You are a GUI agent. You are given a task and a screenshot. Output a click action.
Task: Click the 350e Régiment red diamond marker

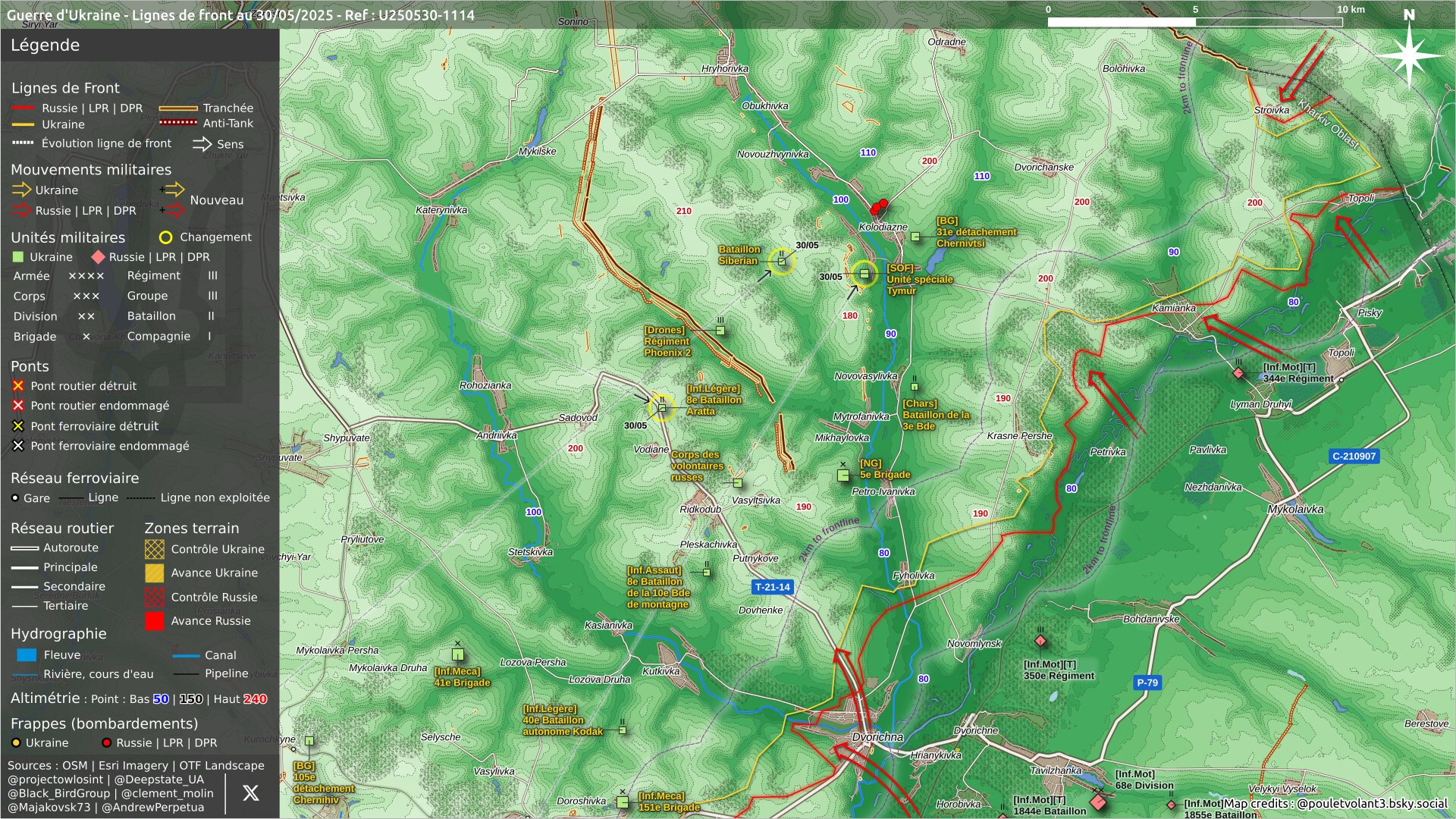pyautogui.click(x=1040, y=641)
